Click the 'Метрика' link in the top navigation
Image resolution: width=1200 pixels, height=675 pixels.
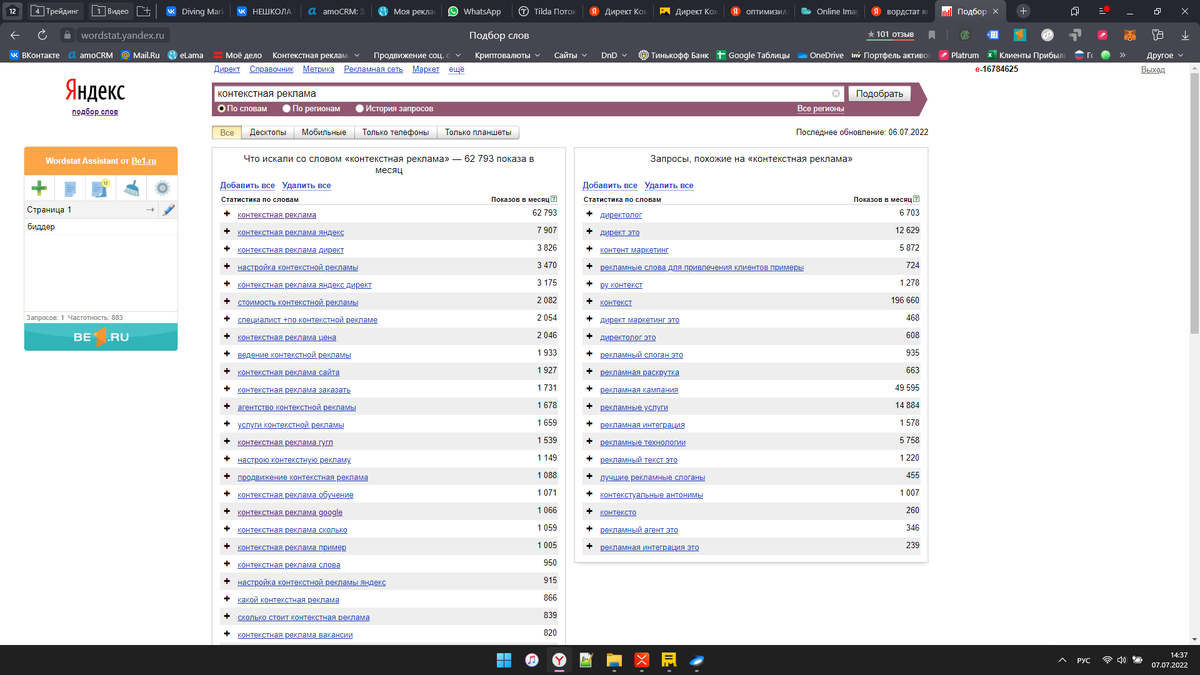coord(318,70)
